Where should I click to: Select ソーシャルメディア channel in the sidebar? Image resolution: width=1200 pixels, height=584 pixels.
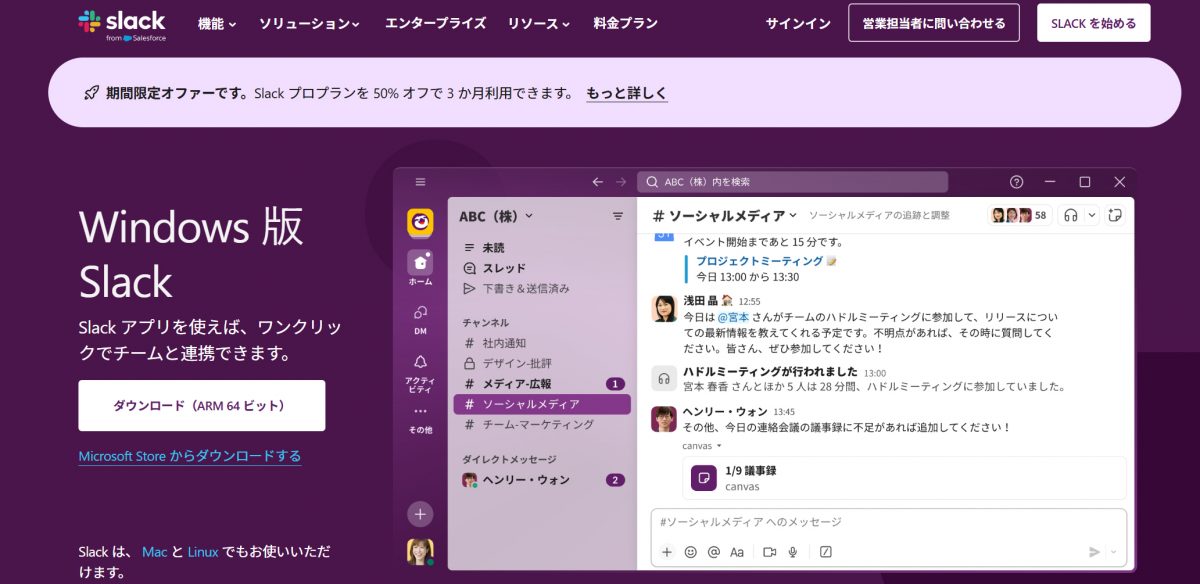(x=541, y=404)
